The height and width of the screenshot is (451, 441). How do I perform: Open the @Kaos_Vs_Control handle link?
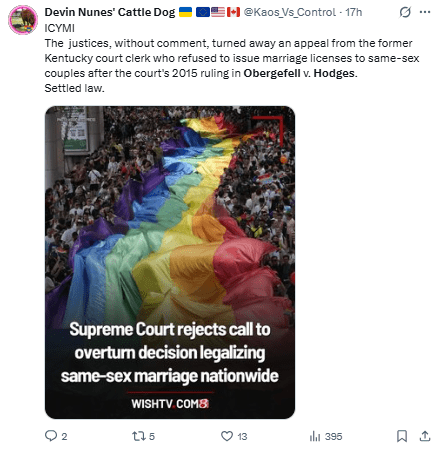point(290,12)
